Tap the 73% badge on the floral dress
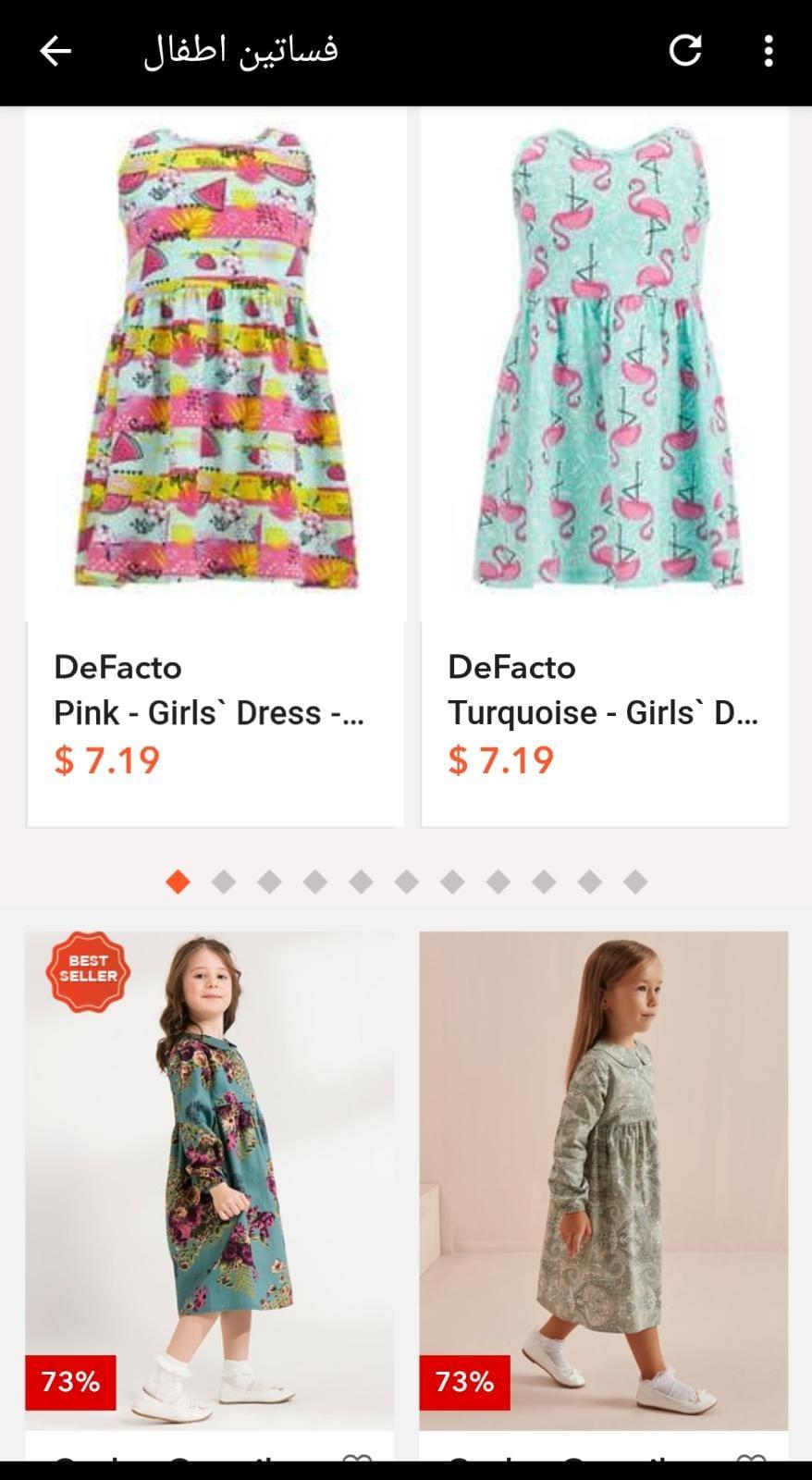Screen dimensions: 812x1480 point(70,1382)
